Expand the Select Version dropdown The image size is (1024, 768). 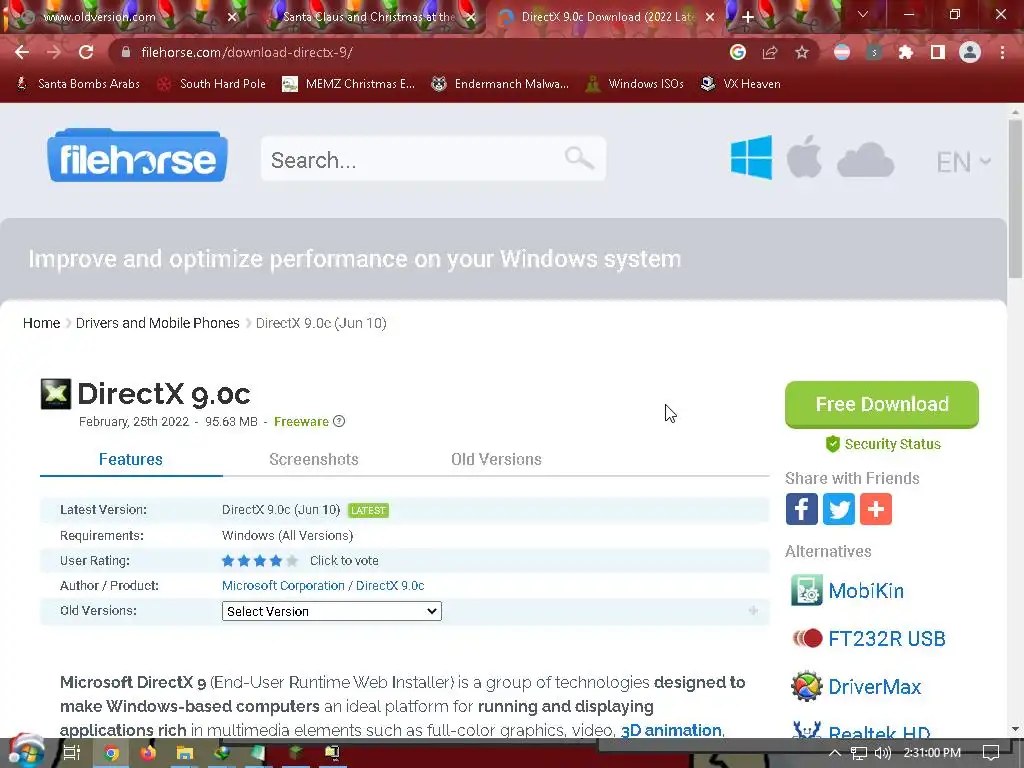coord(332,611)
